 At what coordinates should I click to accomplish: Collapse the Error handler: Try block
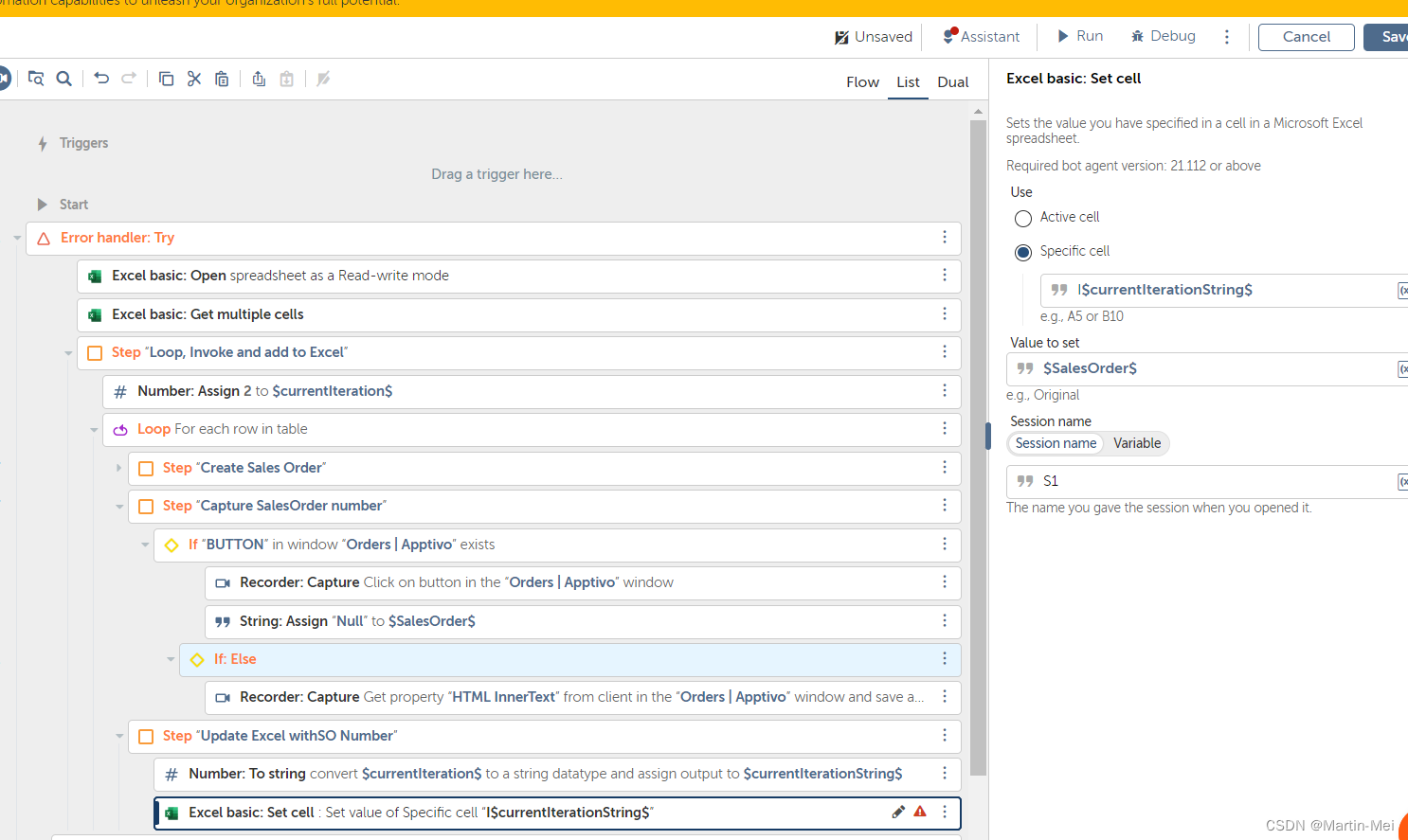[17, 238]
